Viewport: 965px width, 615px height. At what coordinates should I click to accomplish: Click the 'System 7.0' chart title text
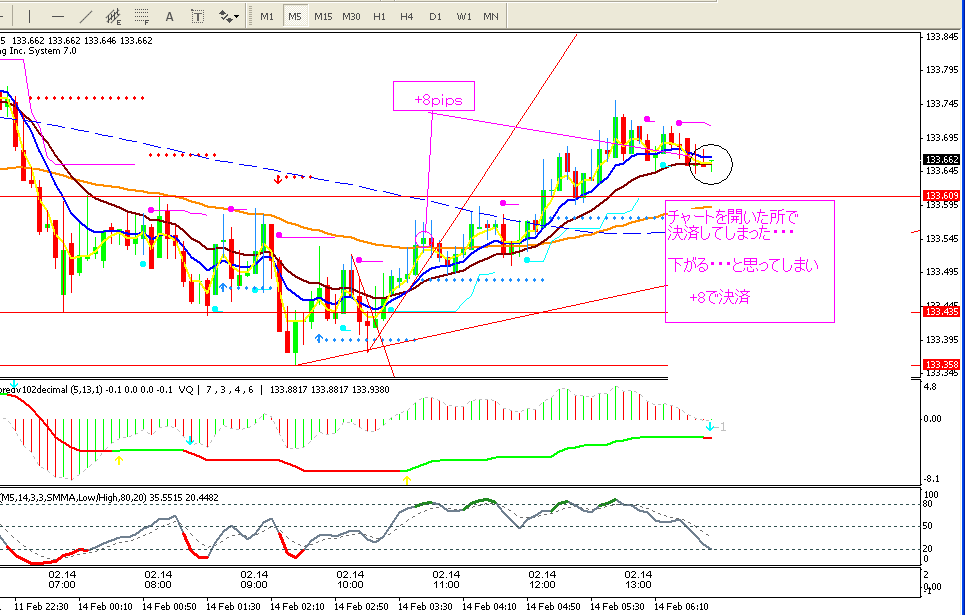52,51
